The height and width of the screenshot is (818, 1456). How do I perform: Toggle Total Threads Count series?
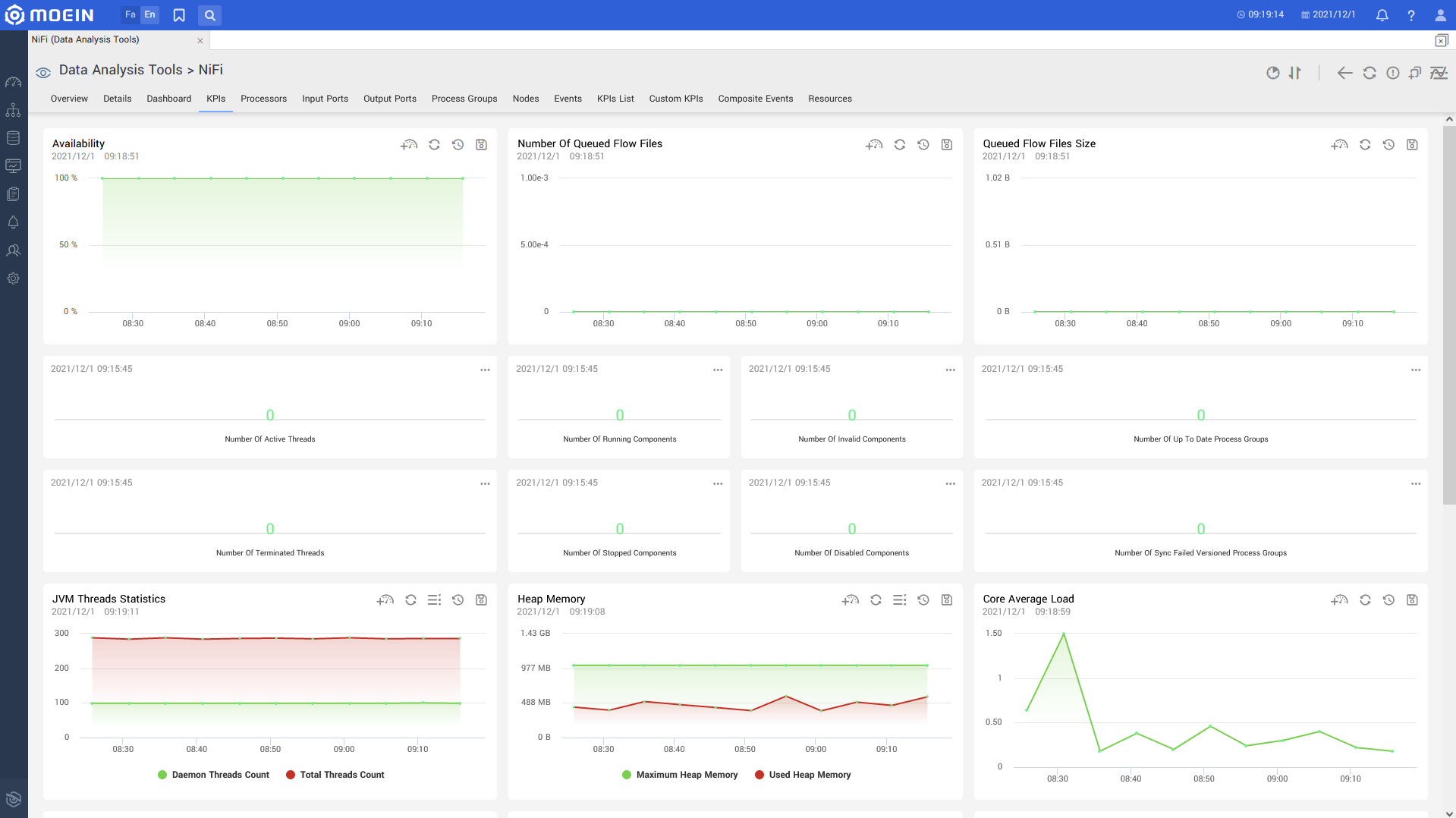(x=335, y=775)
